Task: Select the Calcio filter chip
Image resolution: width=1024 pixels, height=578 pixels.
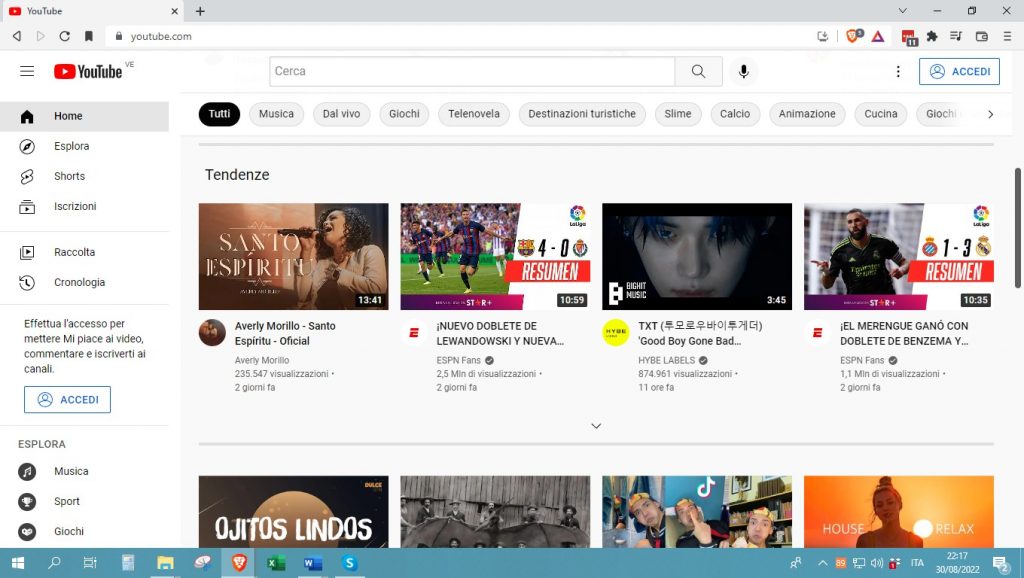Action: coord(735,114)
